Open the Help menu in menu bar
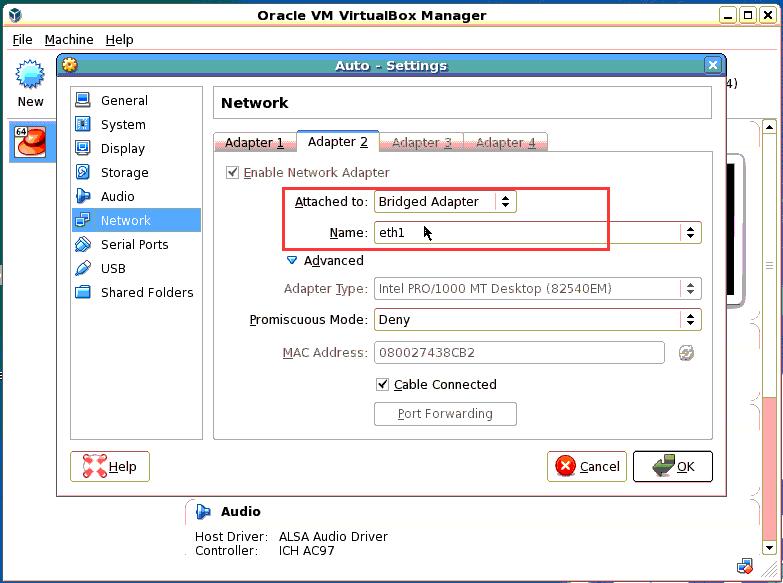The height and width of the screenshot is (583, 783). 119,39
